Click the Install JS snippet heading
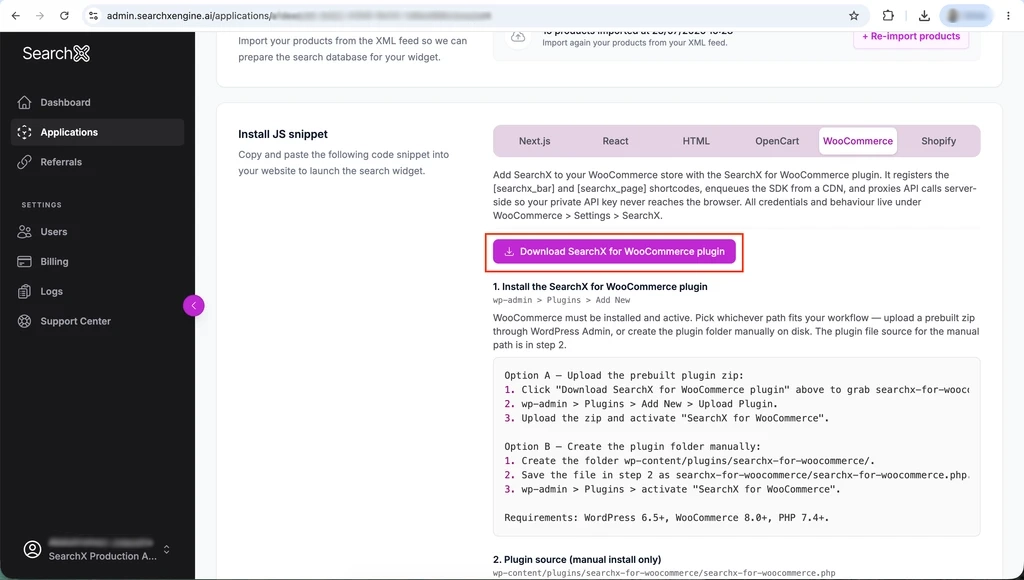This screenshot has height=580, width=1024. (x=283, y=134)
